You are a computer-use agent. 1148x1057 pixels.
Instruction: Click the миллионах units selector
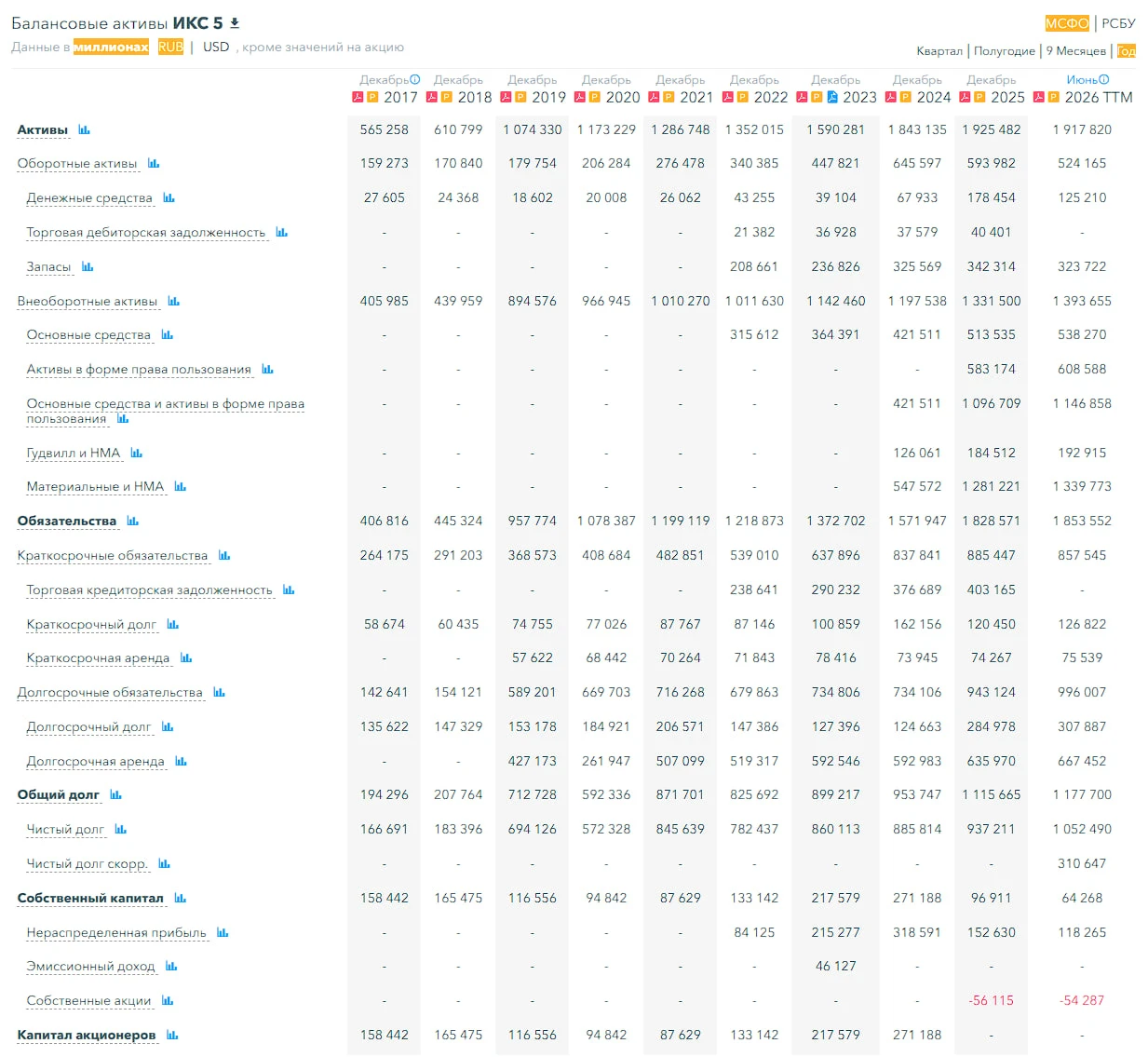(111, 47)
